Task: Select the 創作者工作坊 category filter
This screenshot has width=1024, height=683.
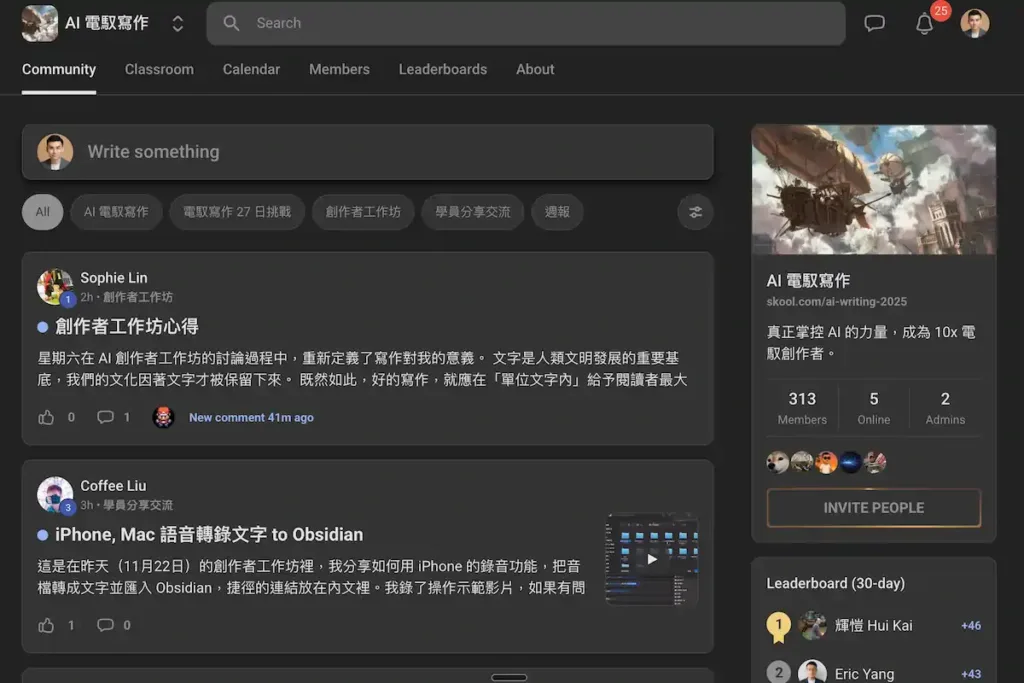Action: [363, 212]
